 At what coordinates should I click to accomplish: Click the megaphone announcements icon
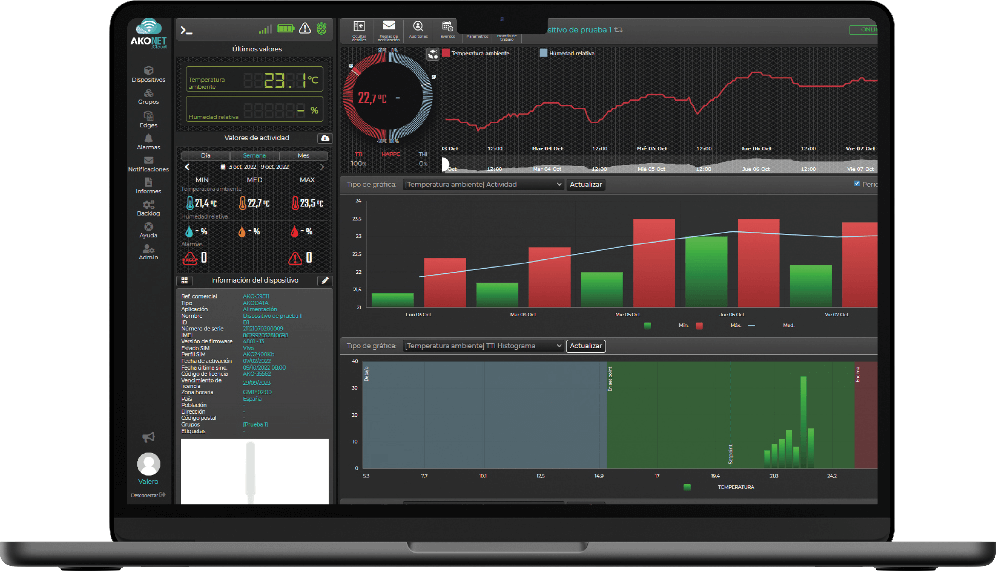(148, 437)
